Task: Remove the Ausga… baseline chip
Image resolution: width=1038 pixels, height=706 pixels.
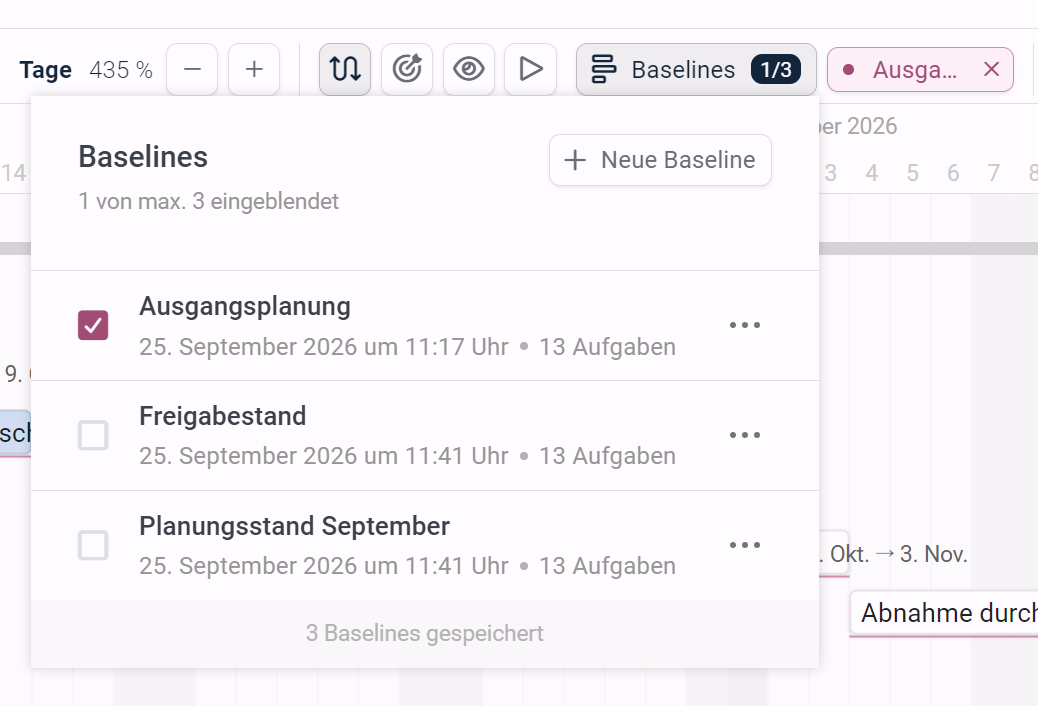Action: point(991,69)
